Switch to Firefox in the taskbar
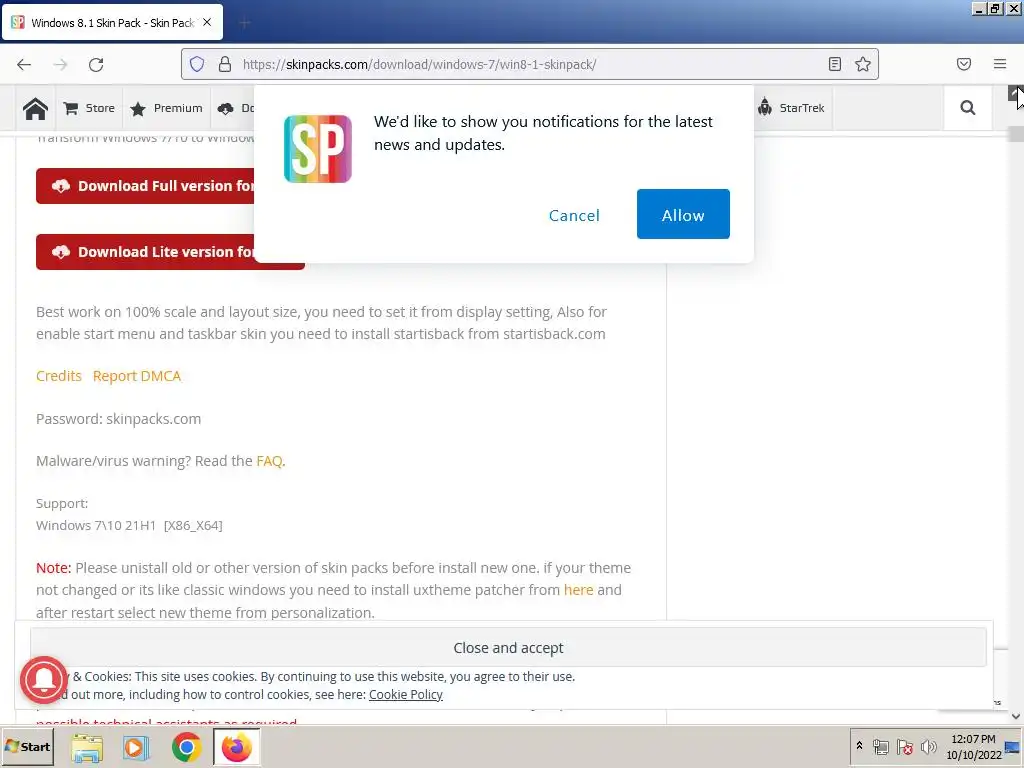The image size is (1024, 768). point(236,746)
